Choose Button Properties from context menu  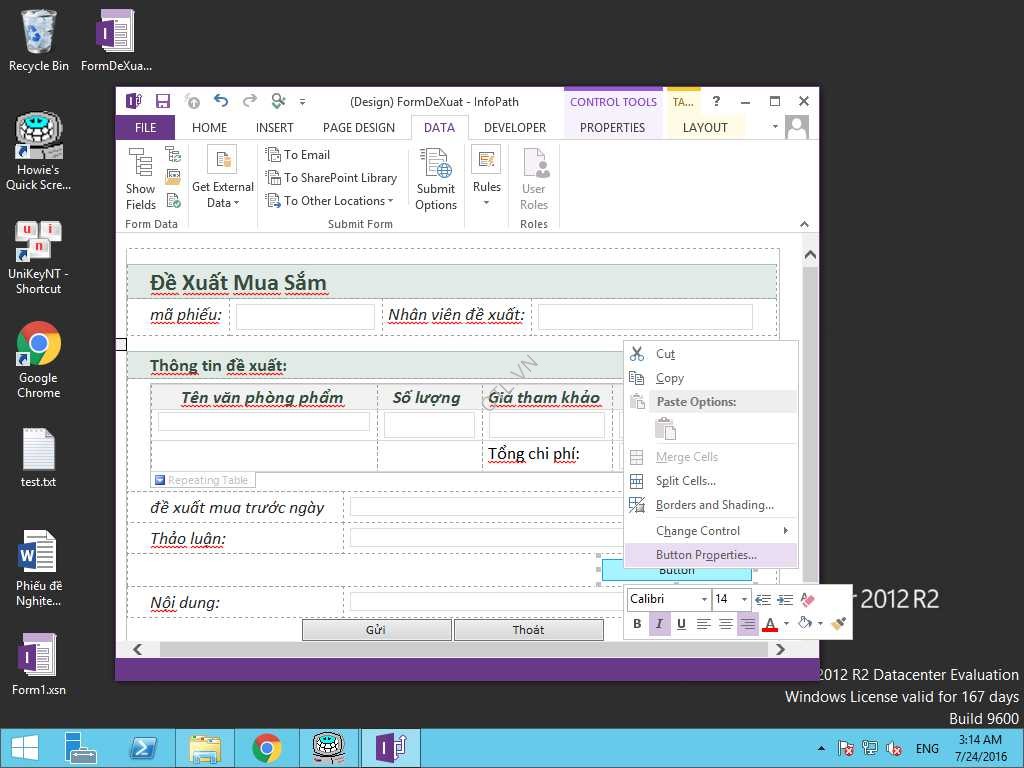click(x=706, y=555)
